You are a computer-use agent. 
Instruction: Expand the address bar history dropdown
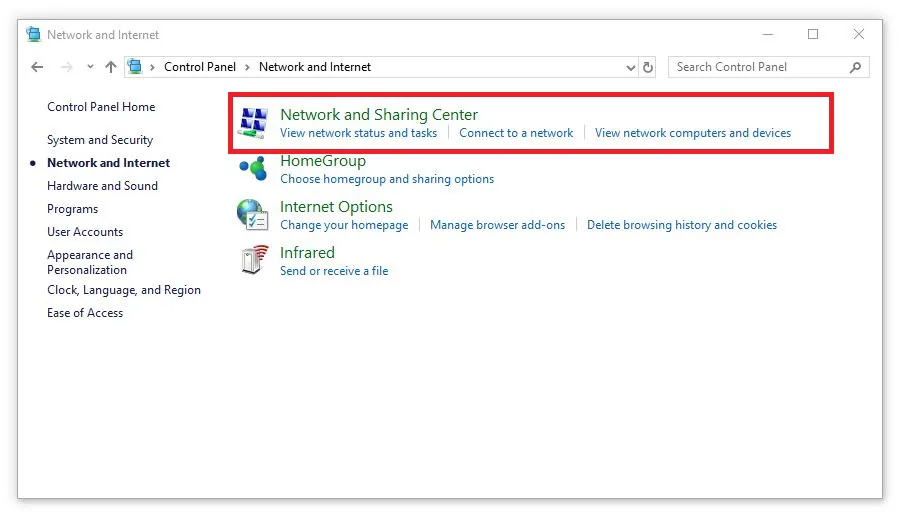(631, 68)
